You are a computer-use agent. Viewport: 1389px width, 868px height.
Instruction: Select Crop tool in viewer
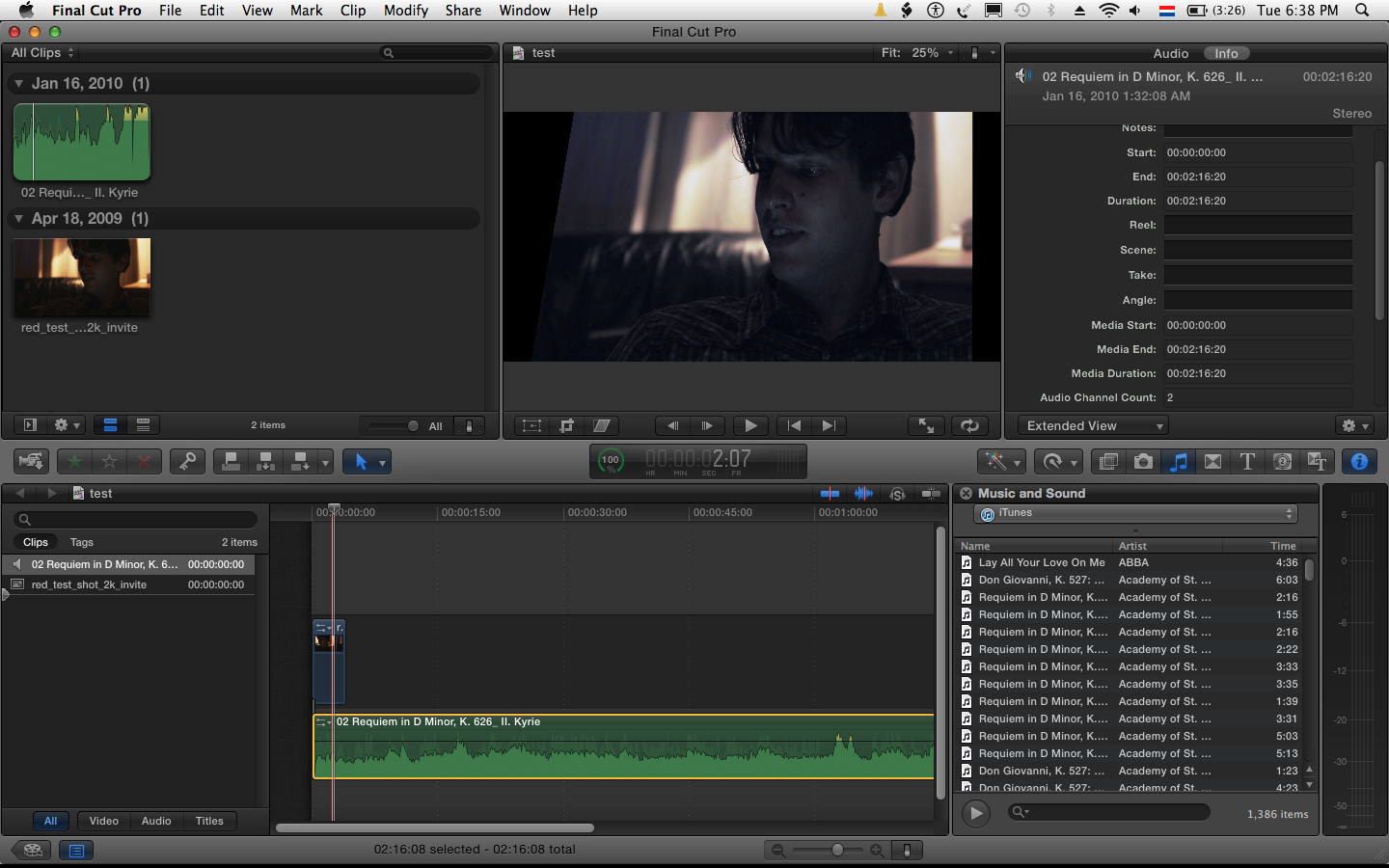pos(567,425)
